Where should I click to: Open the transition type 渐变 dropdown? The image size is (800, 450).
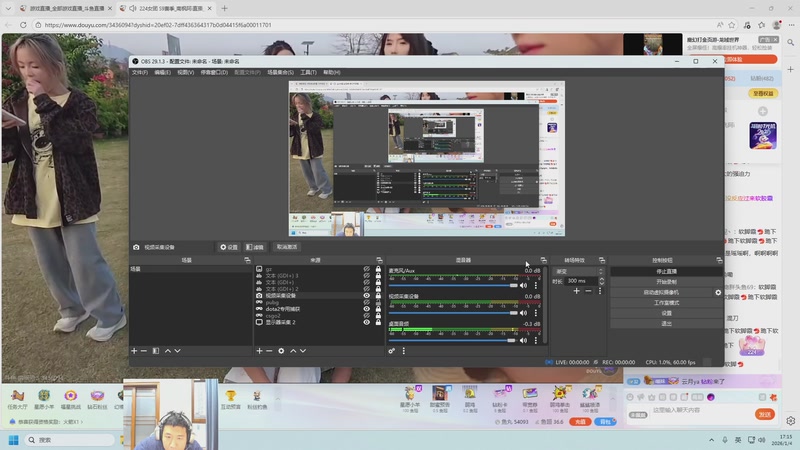click(x=579, y=271)
